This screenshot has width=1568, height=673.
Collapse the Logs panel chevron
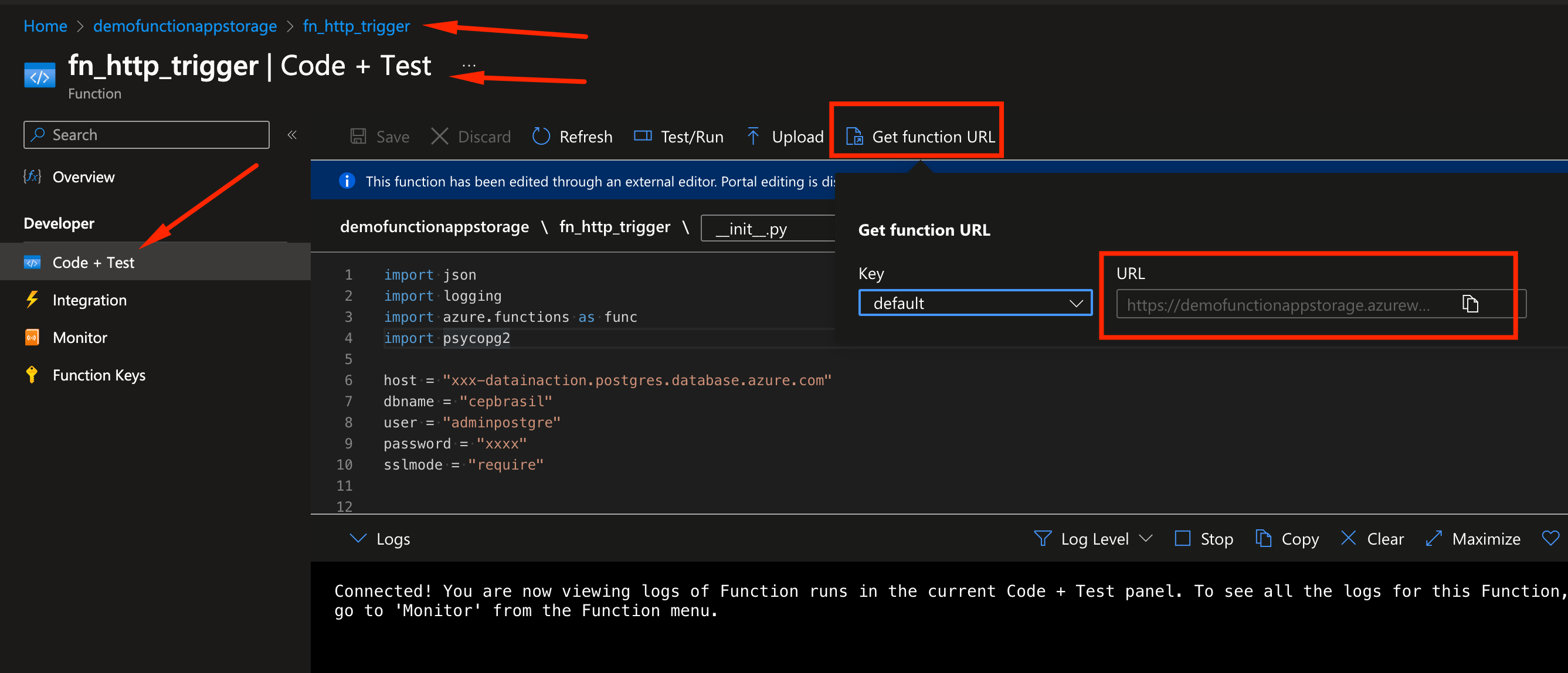358,539
